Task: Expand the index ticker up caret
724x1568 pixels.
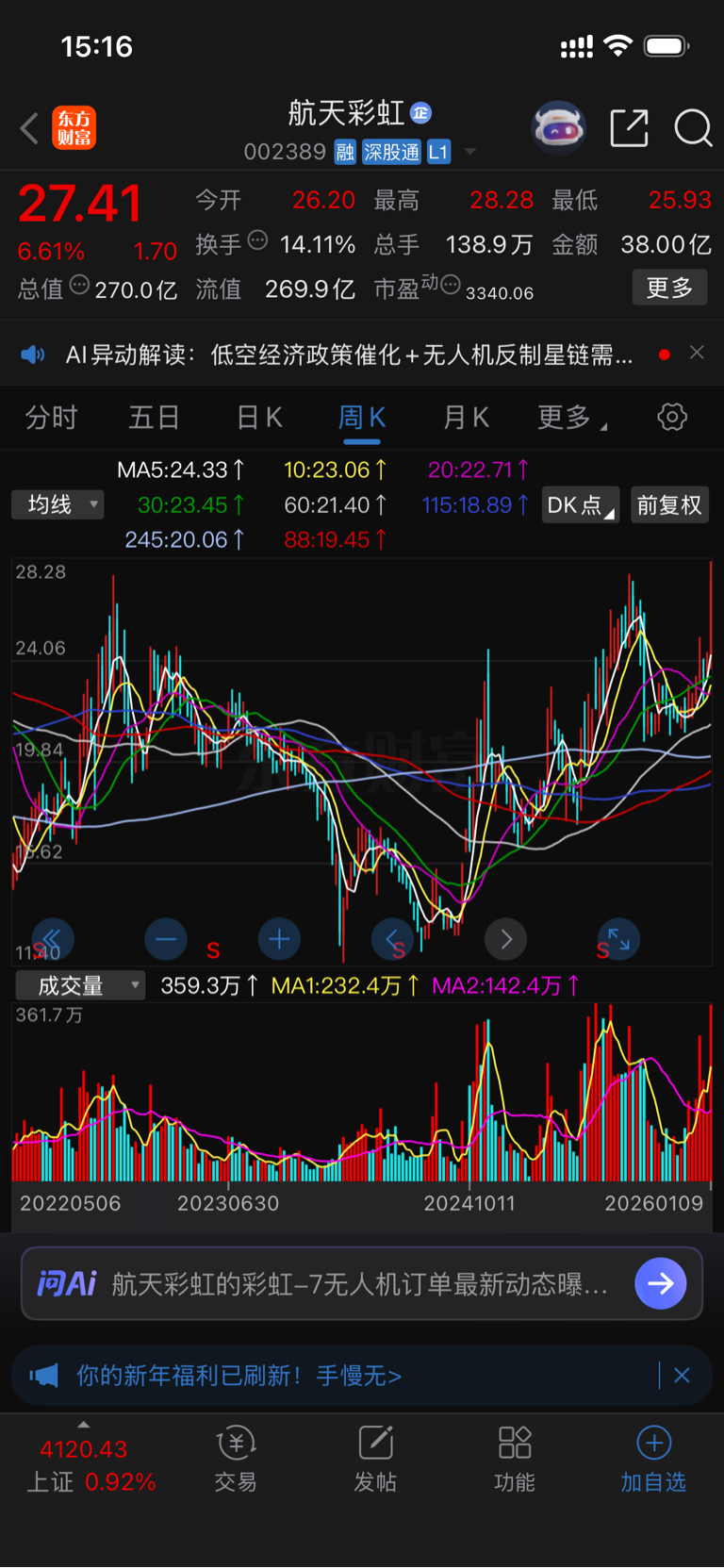Action: coord(84,1425)
